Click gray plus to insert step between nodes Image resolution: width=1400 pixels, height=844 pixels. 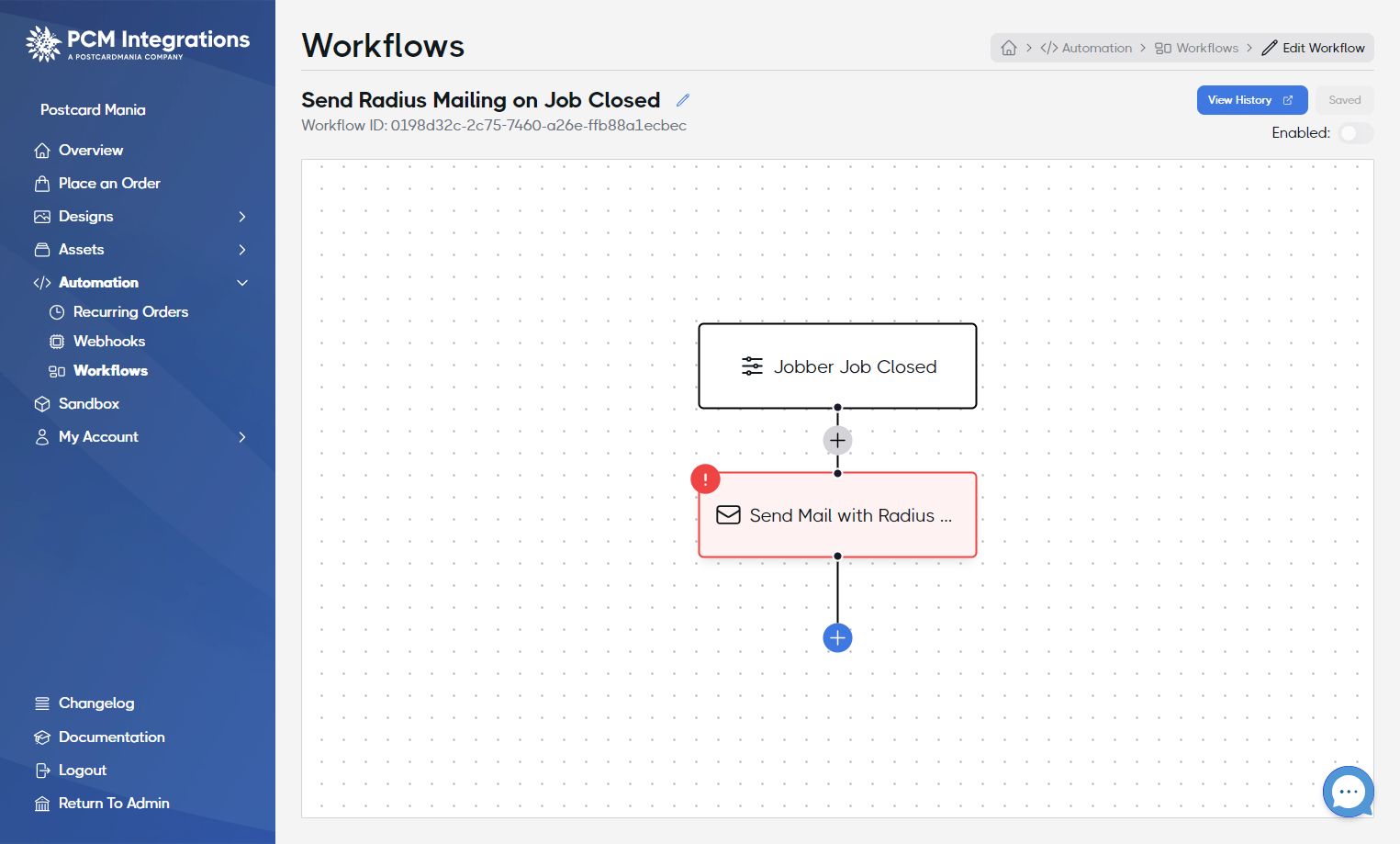tap(837, 441)
